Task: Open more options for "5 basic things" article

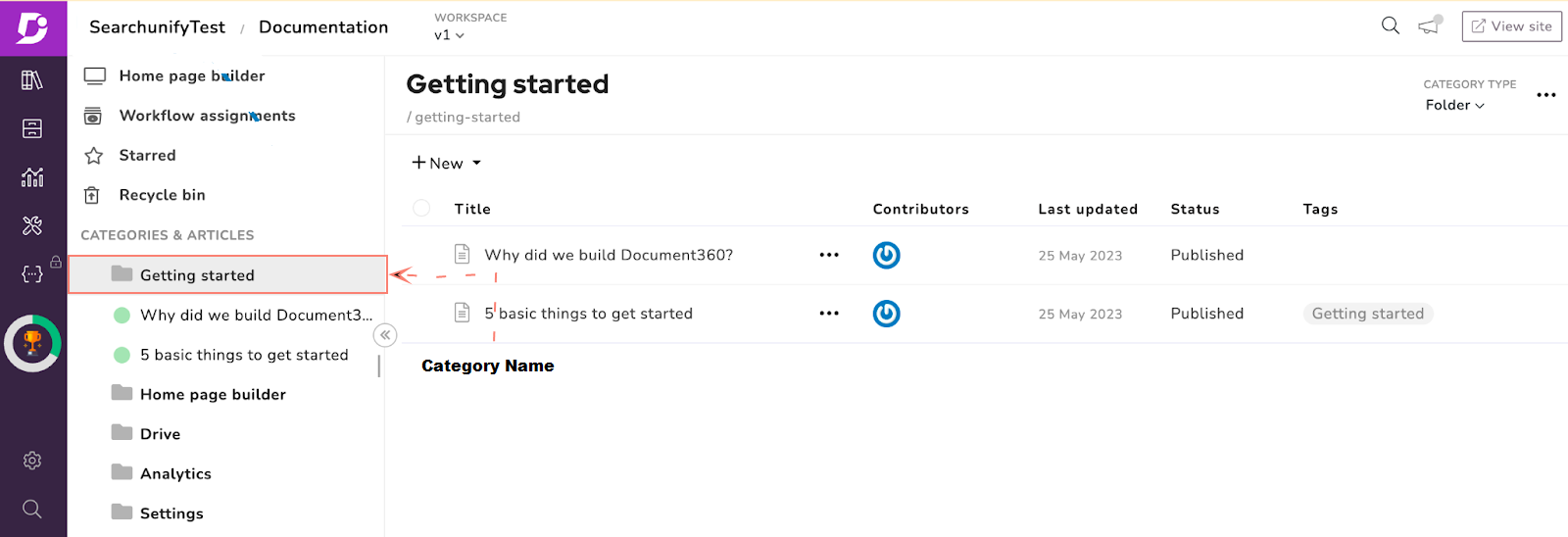Action: click(x=829, y=314)
